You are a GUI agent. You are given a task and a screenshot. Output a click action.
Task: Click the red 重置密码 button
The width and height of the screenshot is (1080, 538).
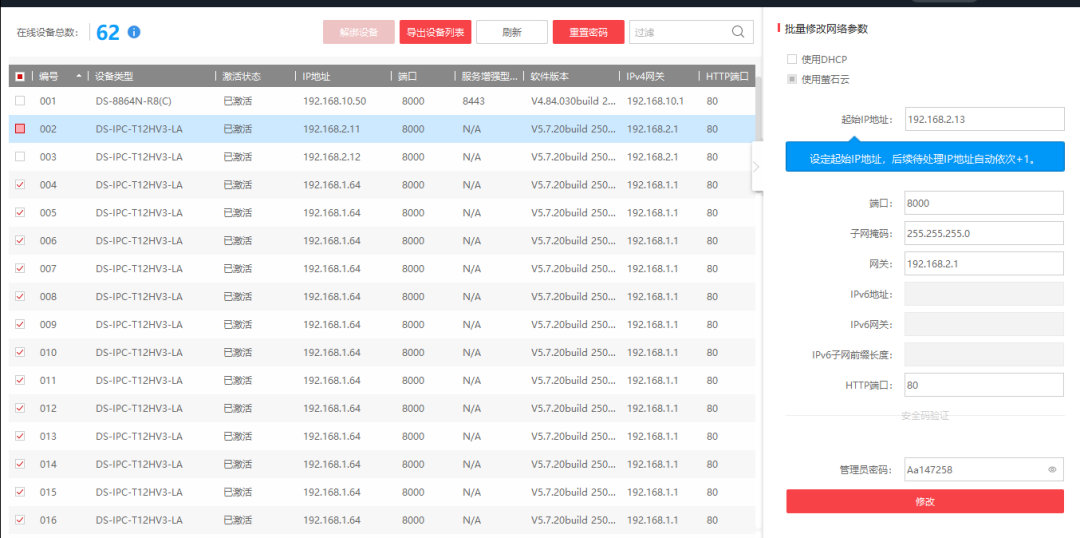(588, 32)
